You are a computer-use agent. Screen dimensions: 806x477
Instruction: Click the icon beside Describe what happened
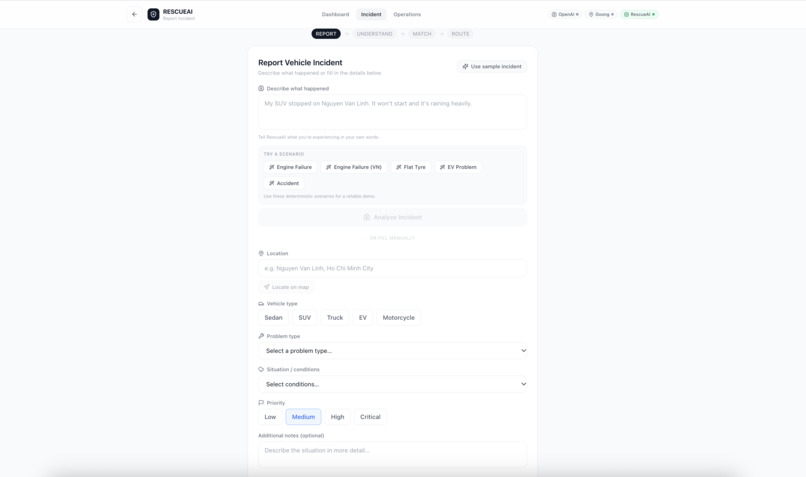click(261, 88)
